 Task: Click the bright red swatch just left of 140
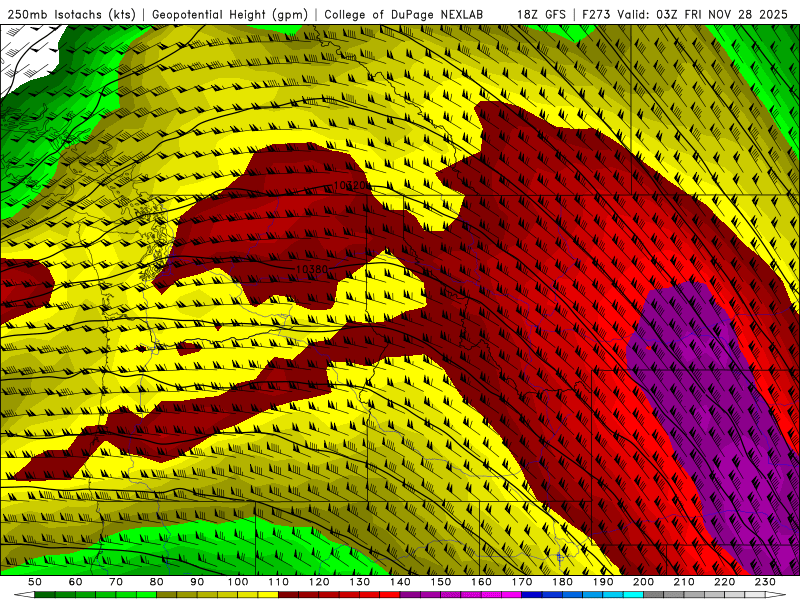(390, 595)
